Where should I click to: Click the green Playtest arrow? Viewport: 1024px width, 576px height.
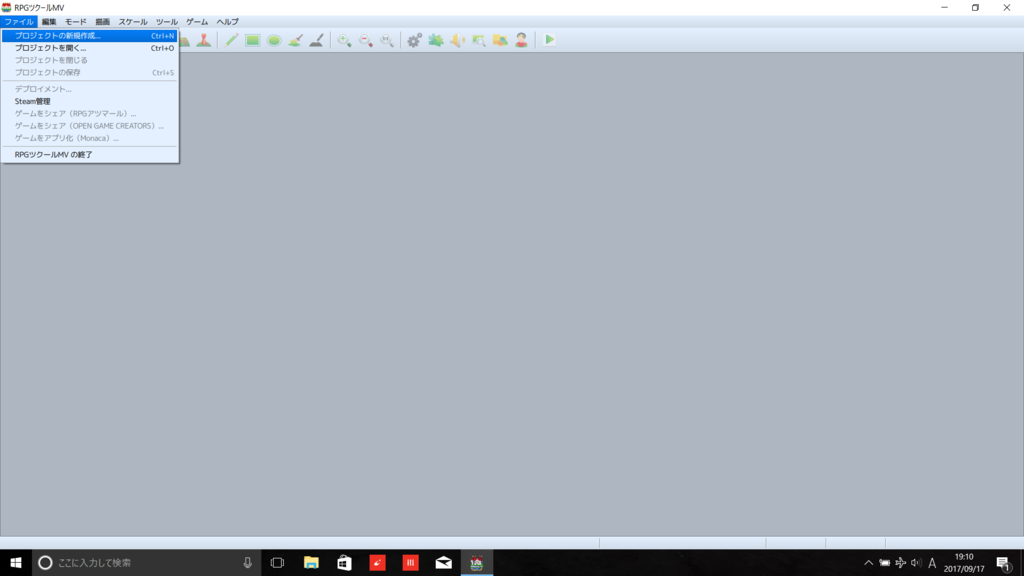[x=549, y=40]
